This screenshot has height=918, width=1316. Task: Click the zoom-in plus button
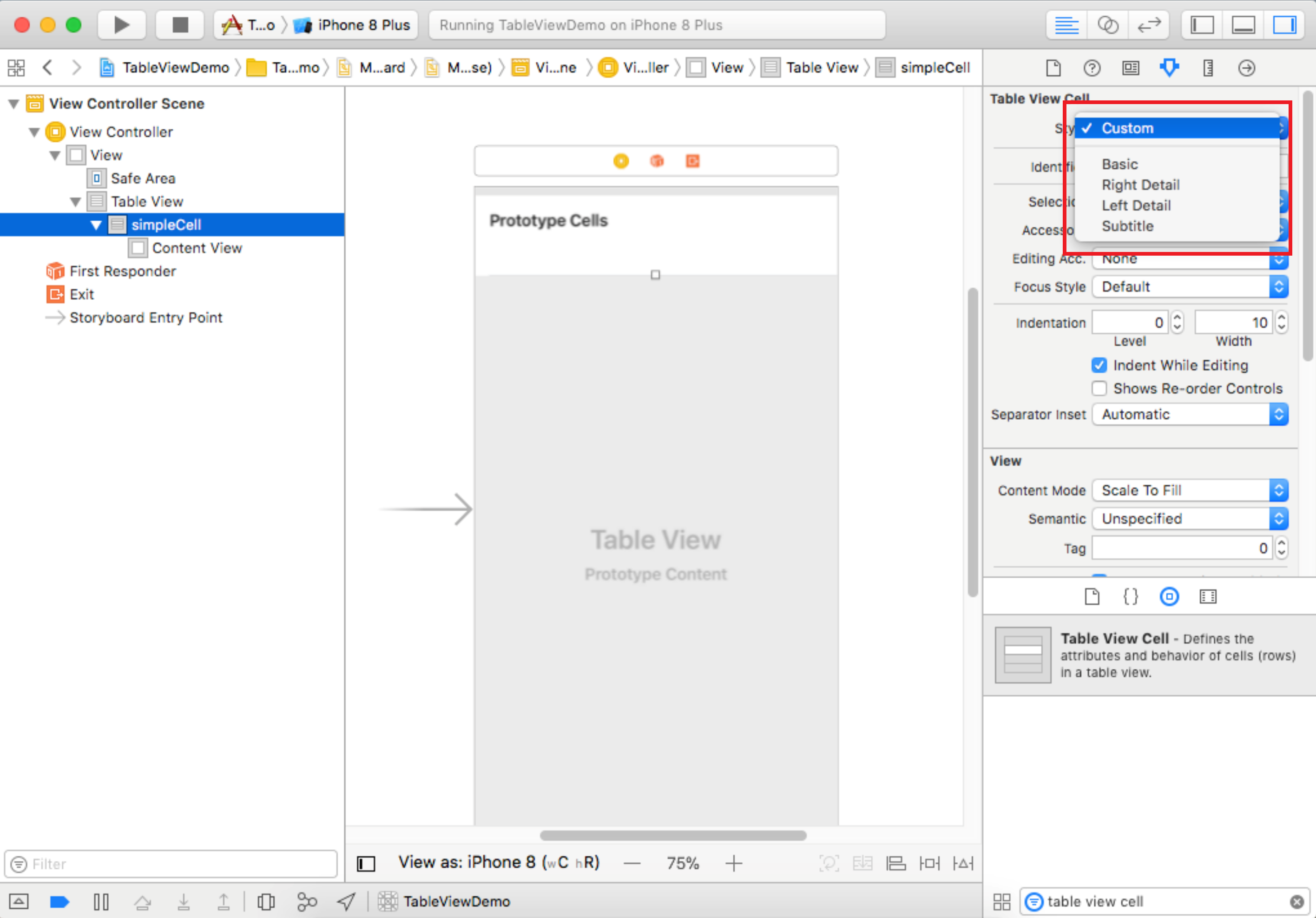click(733, 863)
